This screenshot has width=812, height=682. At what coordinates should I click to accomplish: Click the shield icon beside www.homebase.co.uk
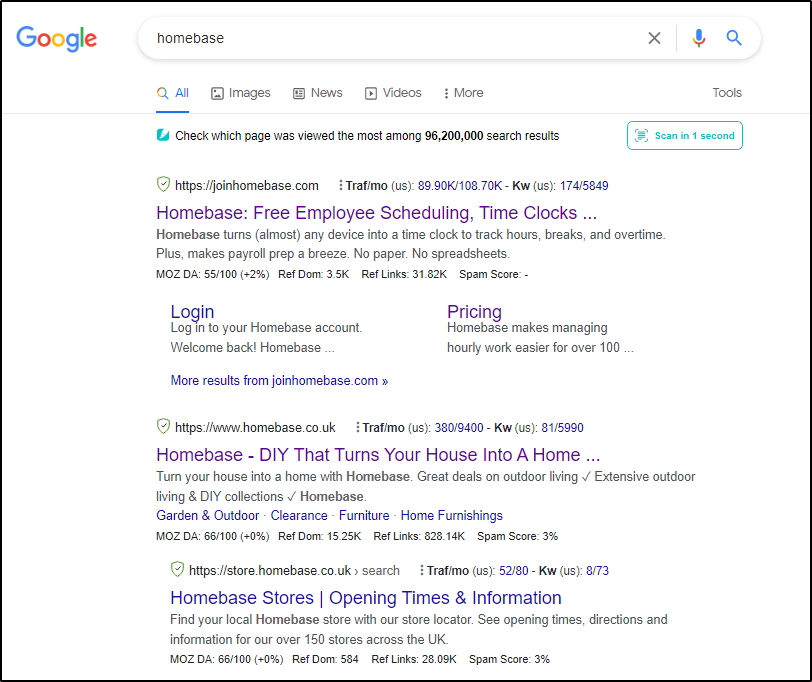(x=163, y=427)
